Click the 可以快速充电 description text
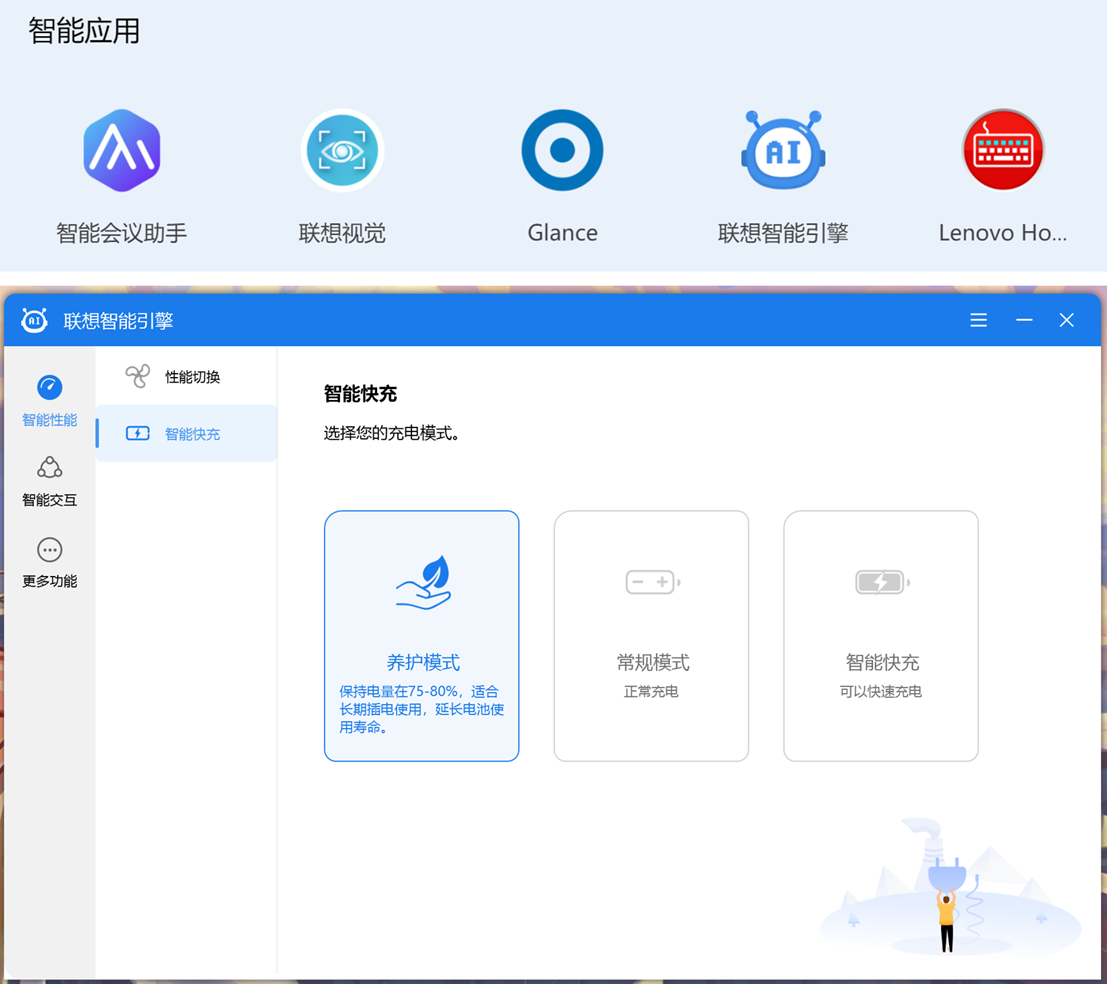This screenshot has width=1107, height=984. 881,692
